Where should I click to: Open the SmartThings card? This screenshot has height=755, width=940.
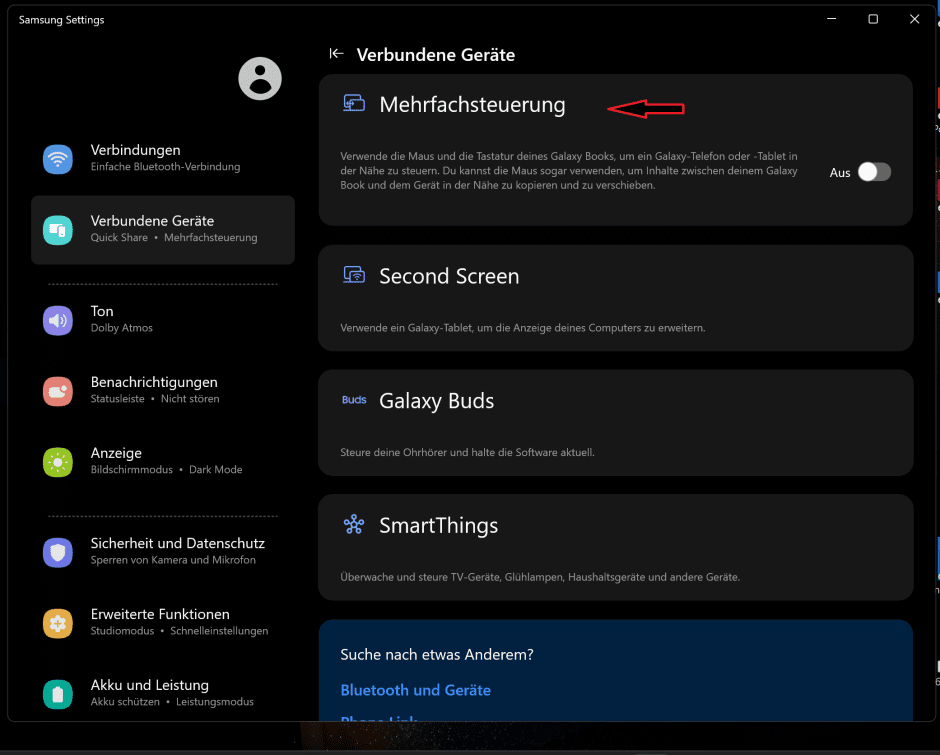pyautogui.click(x=616, y=548)
